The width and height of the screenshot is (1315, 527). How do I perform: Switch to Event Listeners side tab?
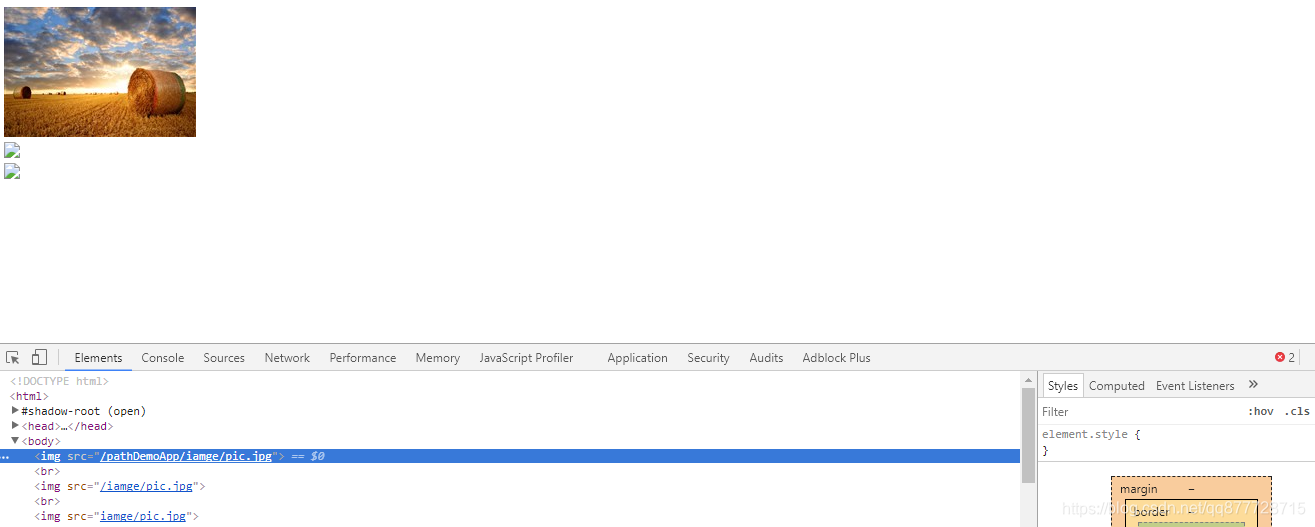pyautogui.click(x=1195, y=386)
